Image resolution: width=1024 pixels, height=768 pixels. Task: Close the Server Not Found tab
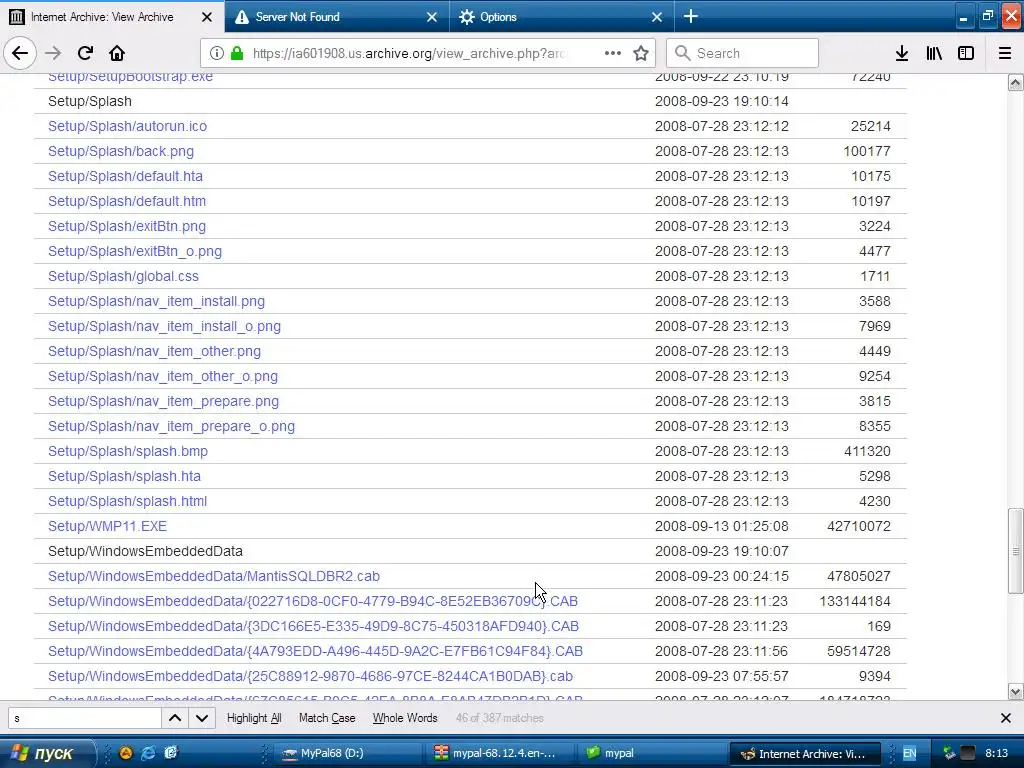(432, 17)
